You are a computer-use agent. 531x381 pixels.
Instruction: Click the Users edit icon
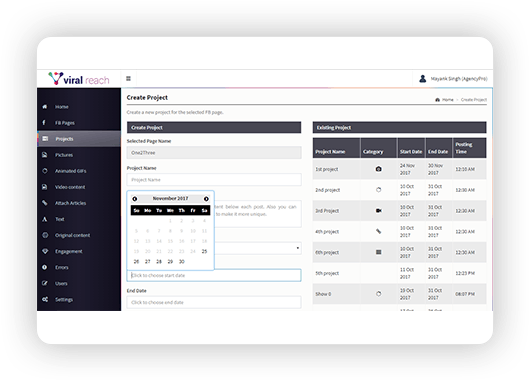[x=45, y=283]
